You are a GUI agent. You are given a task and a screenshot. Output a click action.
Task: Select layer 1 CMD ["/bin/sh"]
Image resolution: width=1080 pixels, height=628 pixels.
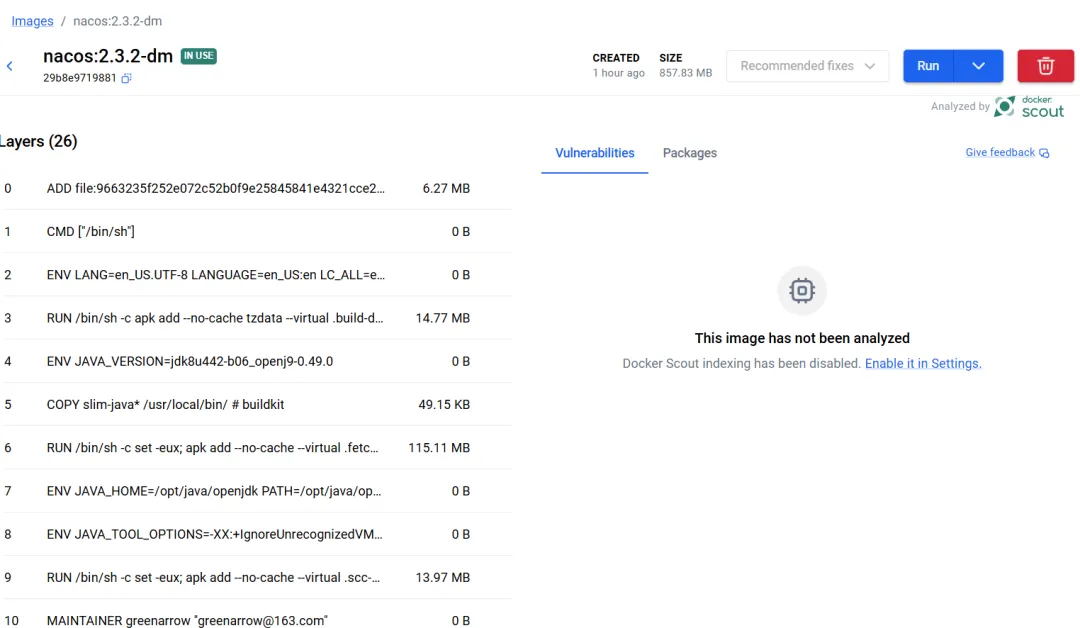pos(256,231)
